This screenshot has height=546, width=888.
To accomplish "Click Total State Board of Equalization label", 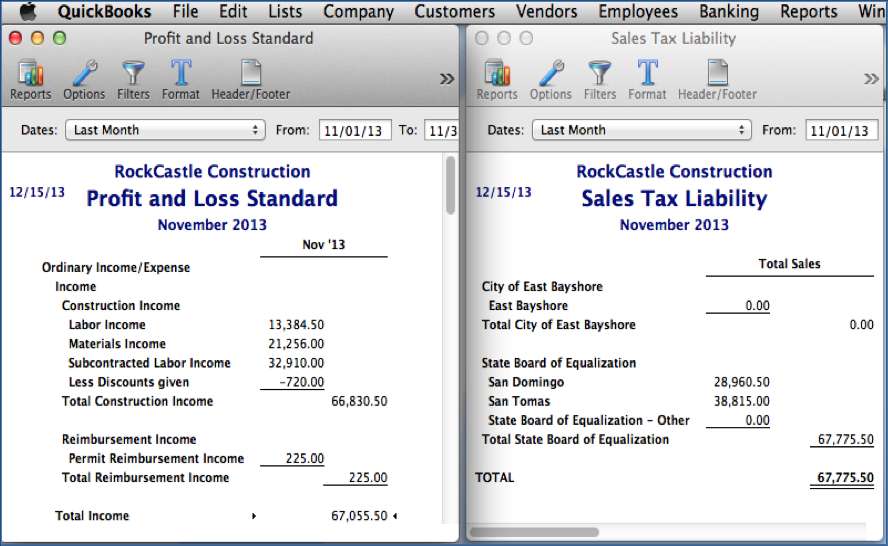I will [x=575, y=440].
